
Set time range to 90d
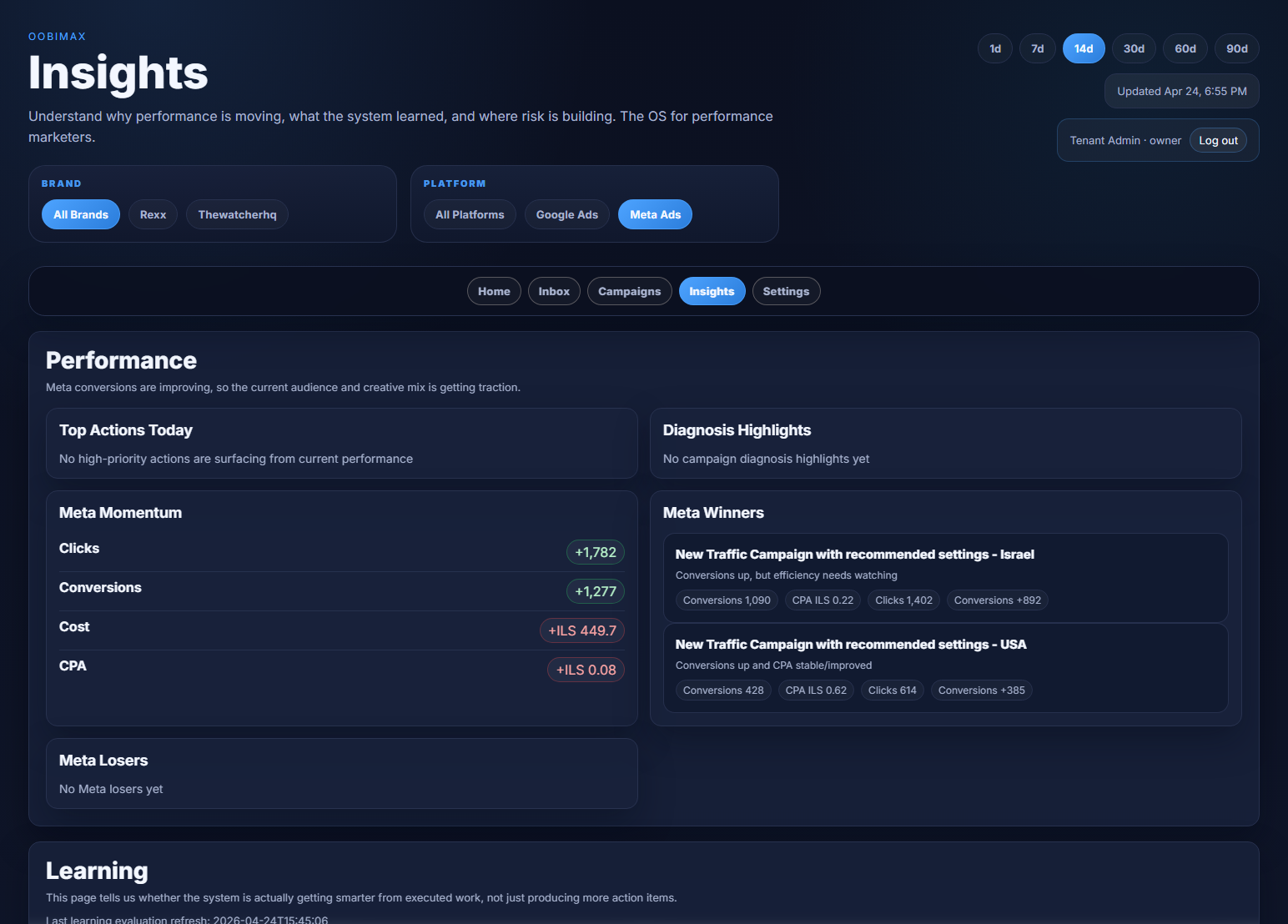click(1236, 48)
